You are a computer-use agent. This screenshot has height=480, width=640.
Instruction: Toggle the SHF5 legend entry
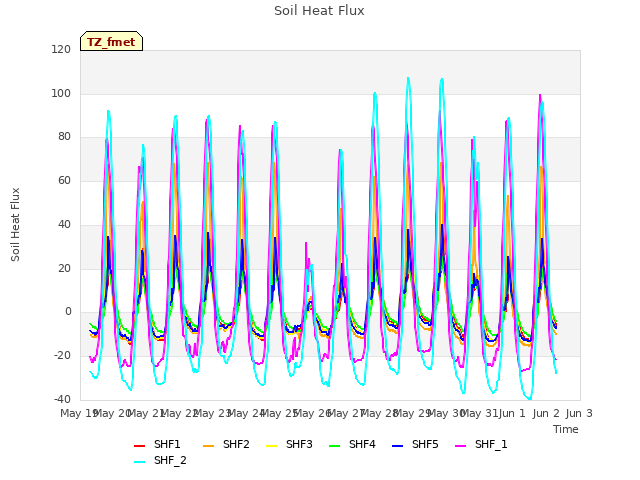(x=415, y=444)
